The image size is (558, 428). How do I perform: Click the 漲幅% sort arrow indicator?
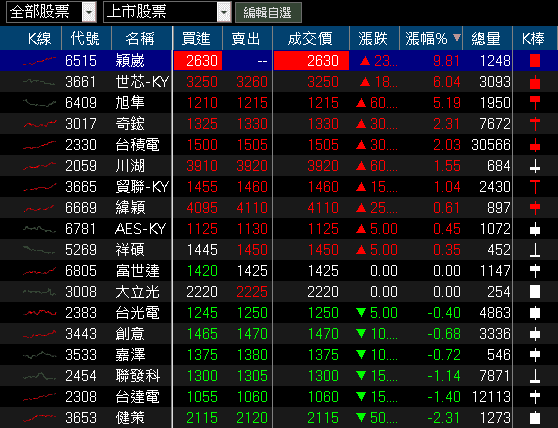[457, 37]
